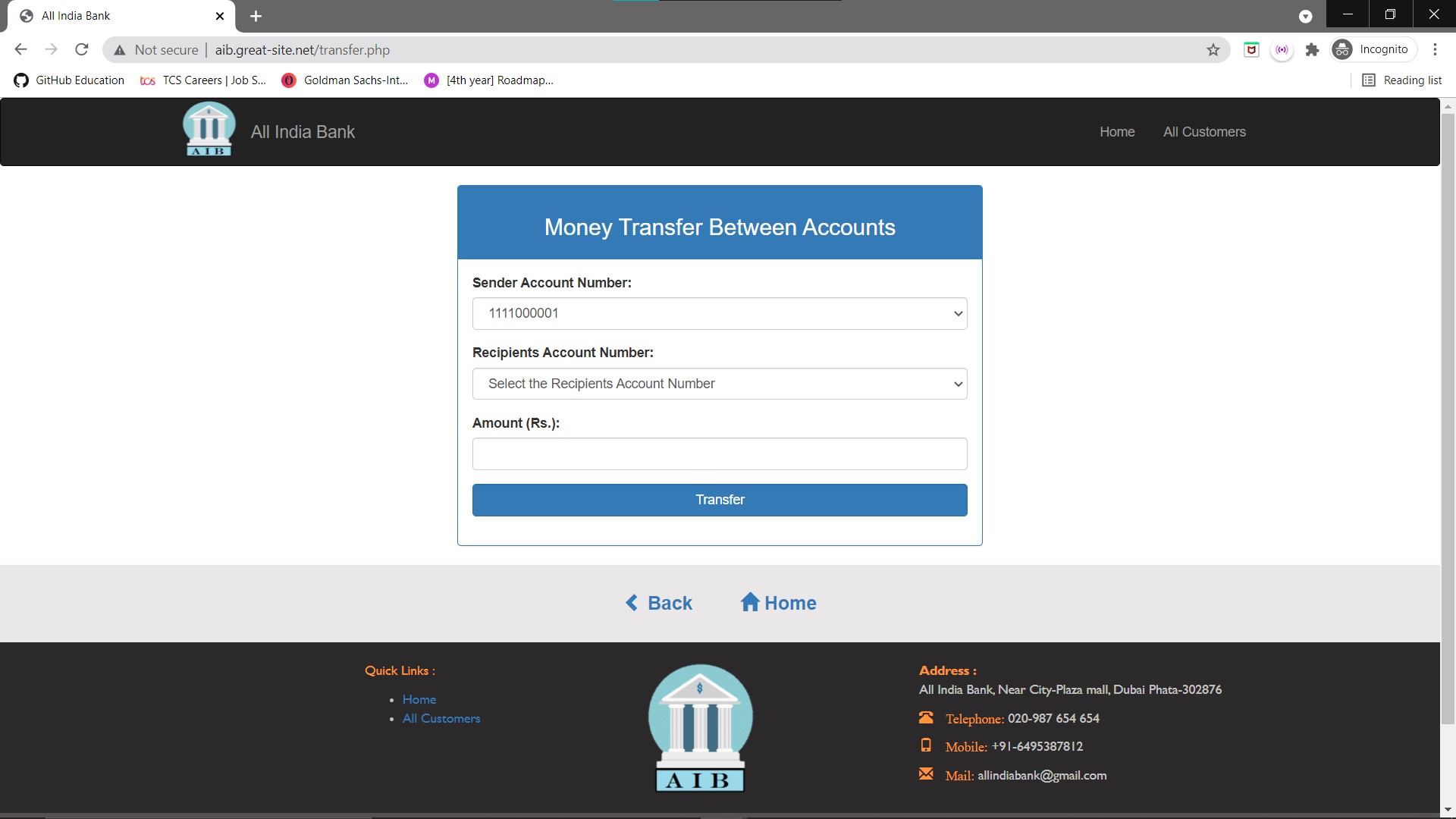This screenshot has height=819, width=1456.
Task: Open the Sender Account Number dropdown
Action: 720,313
